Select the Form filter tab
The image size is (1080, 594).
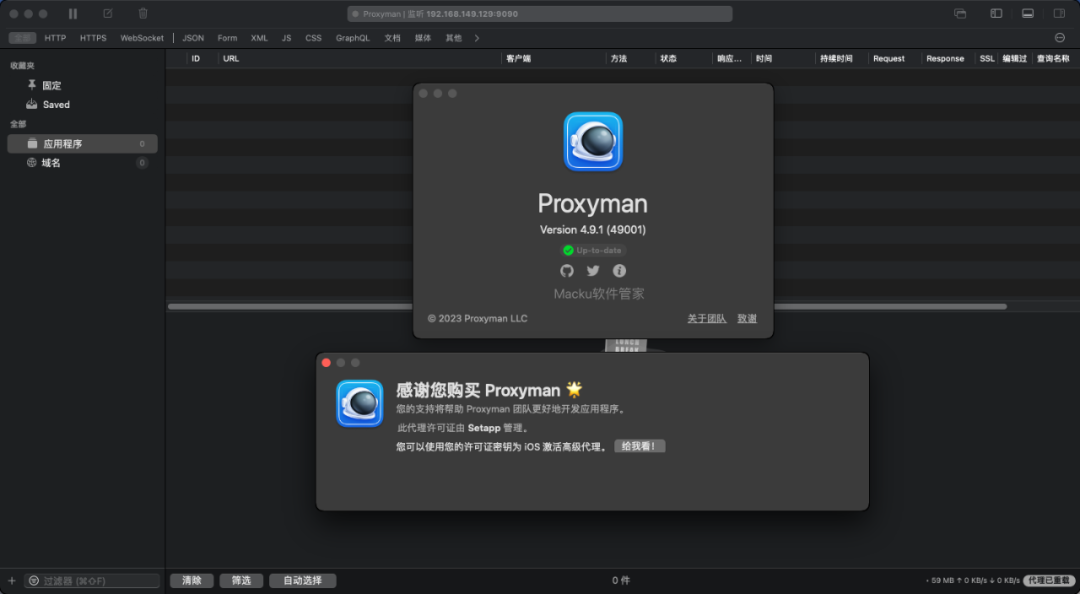[x=227, y=38]
